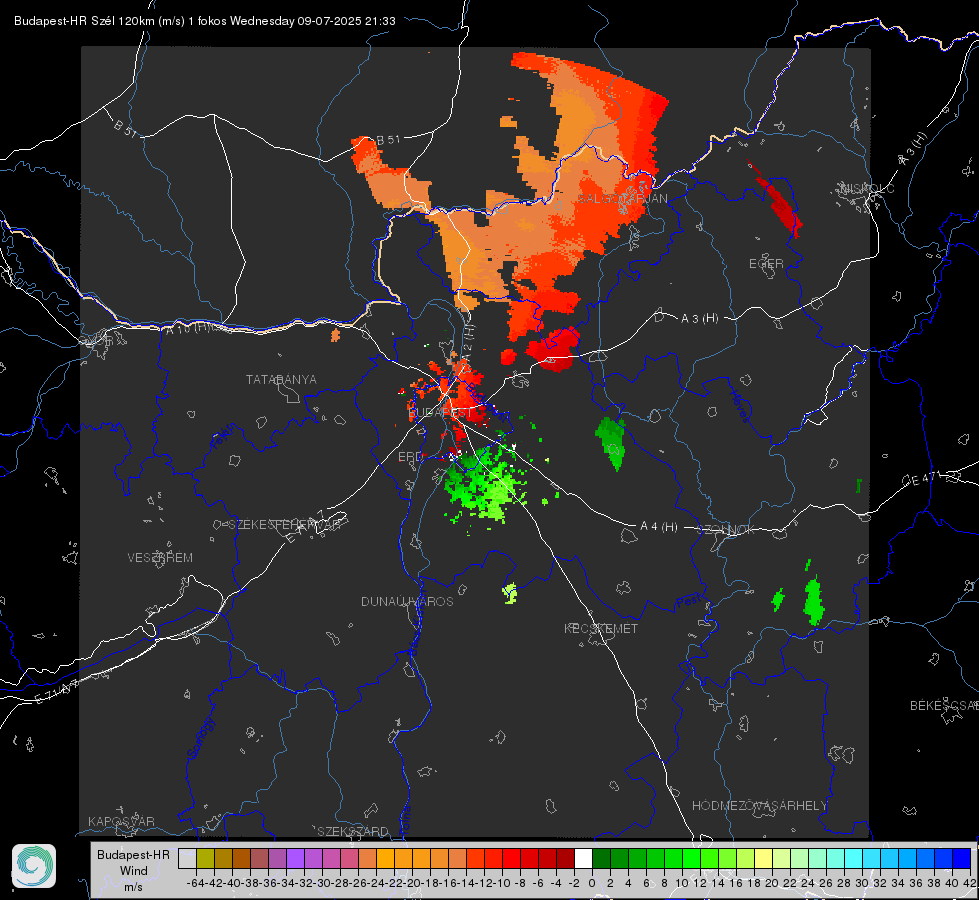Click the BÉKÉSCSABA city label
The width and height of the screenshot is (979, 900).
pos(944,706)
